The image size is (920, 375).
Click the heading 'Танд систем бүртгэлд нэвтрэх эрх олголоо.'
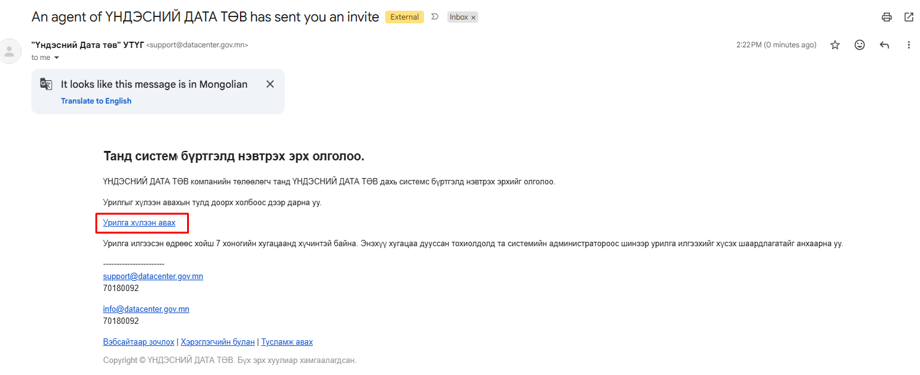point(234,157)
